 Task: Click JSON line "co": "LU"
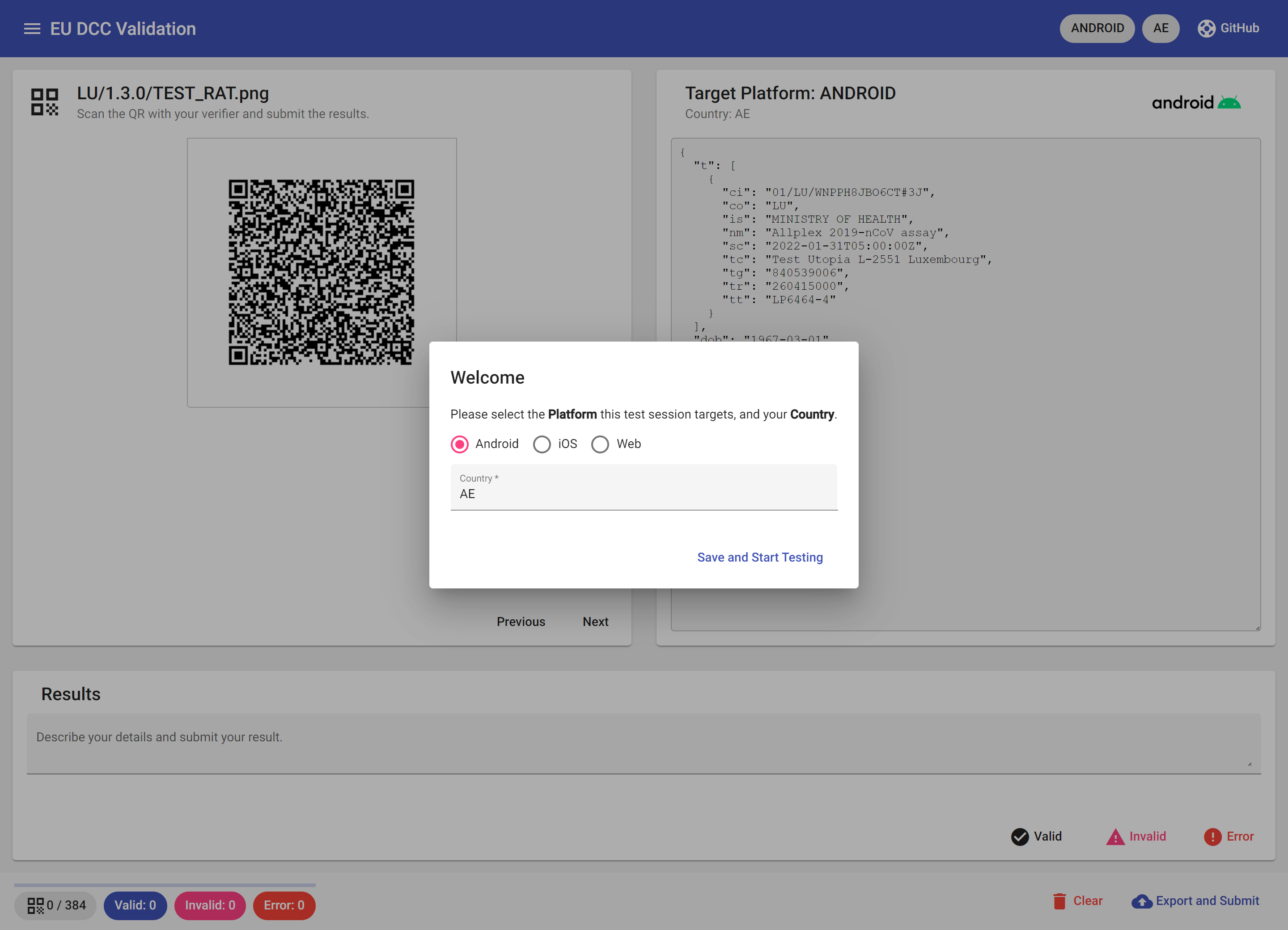point(760,206)
